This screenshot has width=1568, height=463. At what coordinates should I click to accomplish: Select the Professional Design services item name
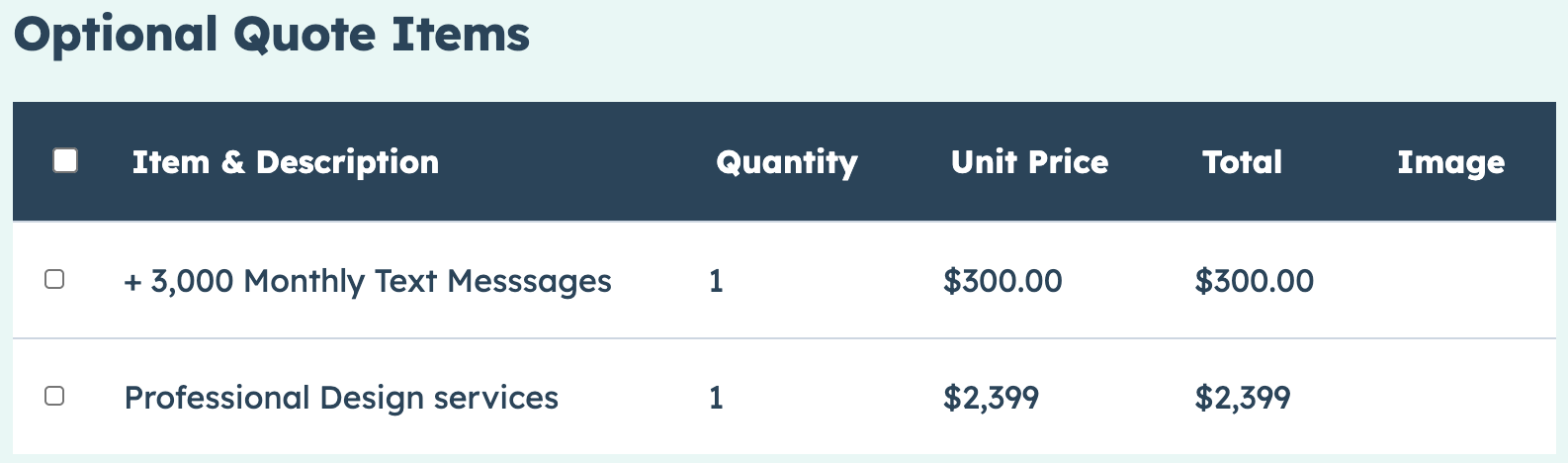pos(341,398)
